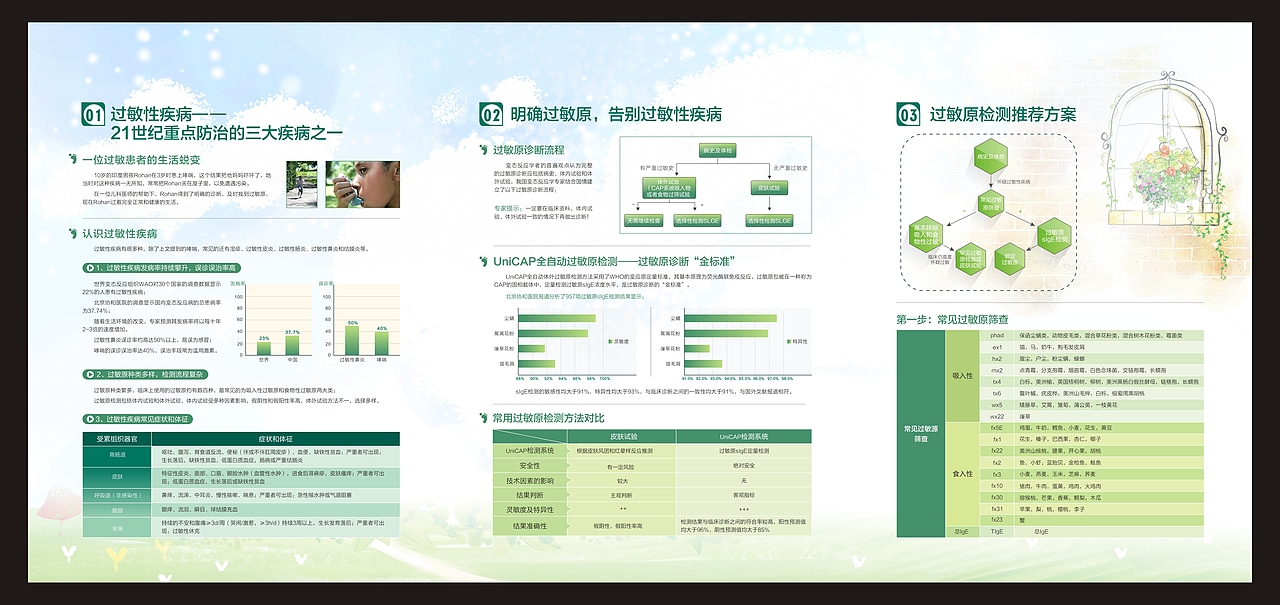Click the 皮肤试验 header in comparison table
Image resolution: width=1280 pixels, height=605 pixels.
point(624,437)
